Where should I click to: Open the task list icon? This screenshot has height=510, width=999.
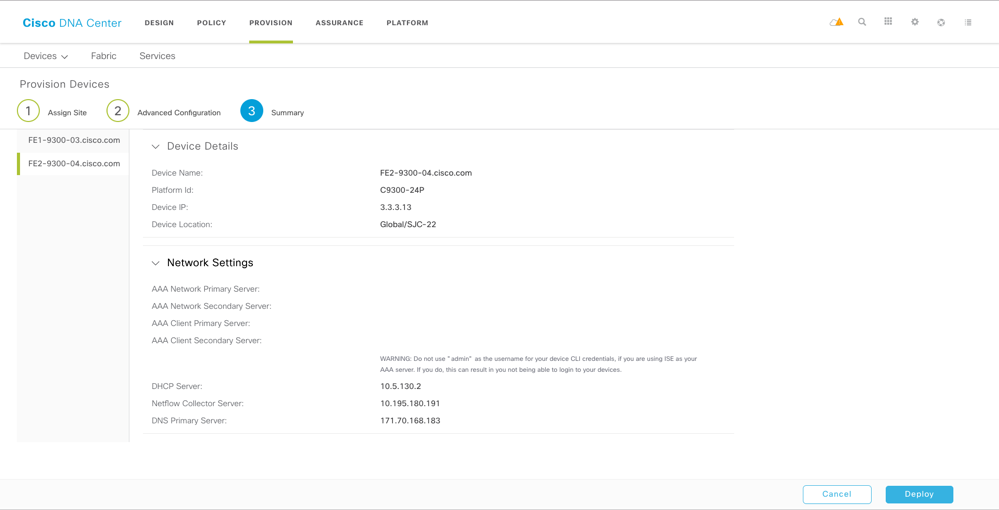[x=968, y=22]
